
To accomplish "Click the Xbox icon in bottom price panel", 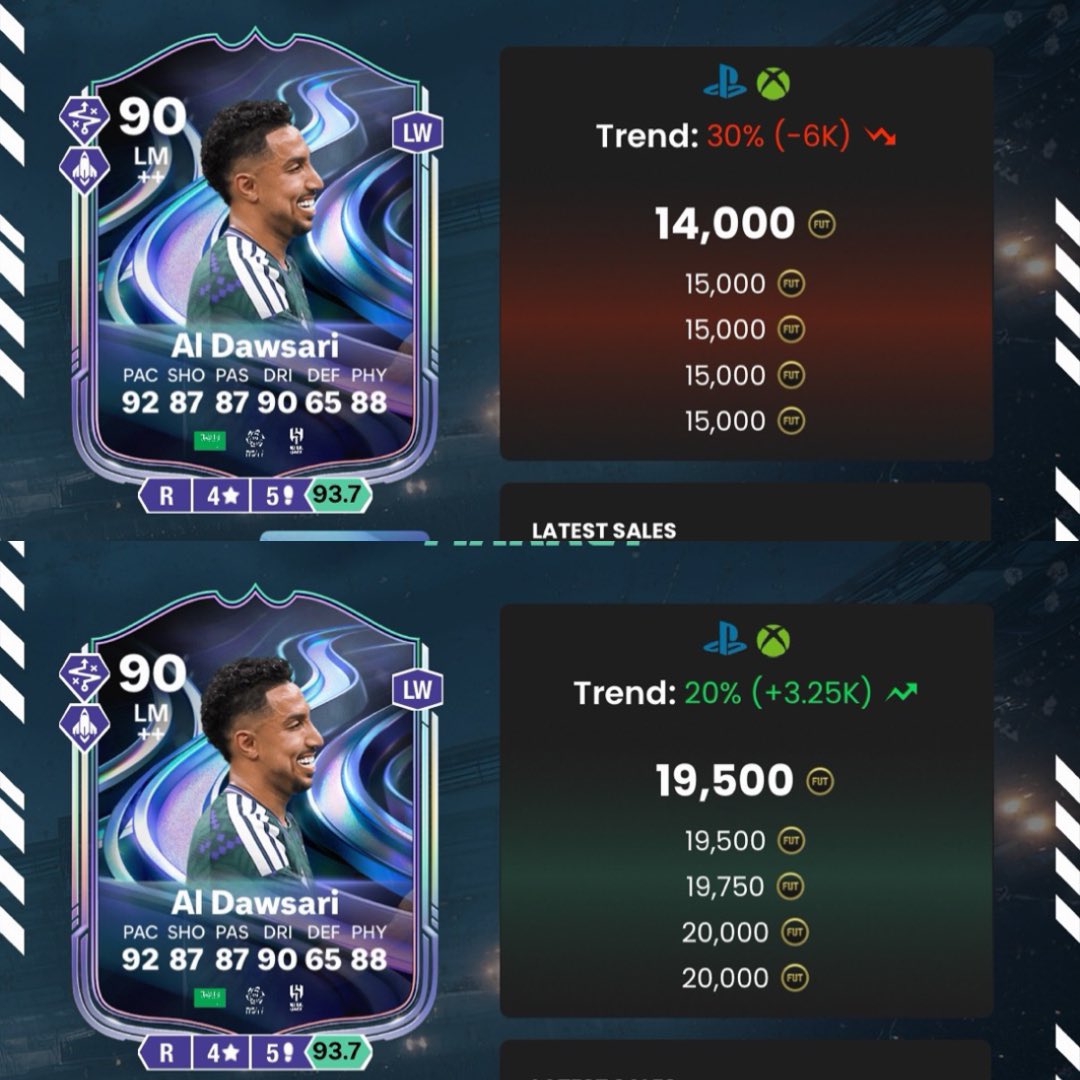I will 773,641.
